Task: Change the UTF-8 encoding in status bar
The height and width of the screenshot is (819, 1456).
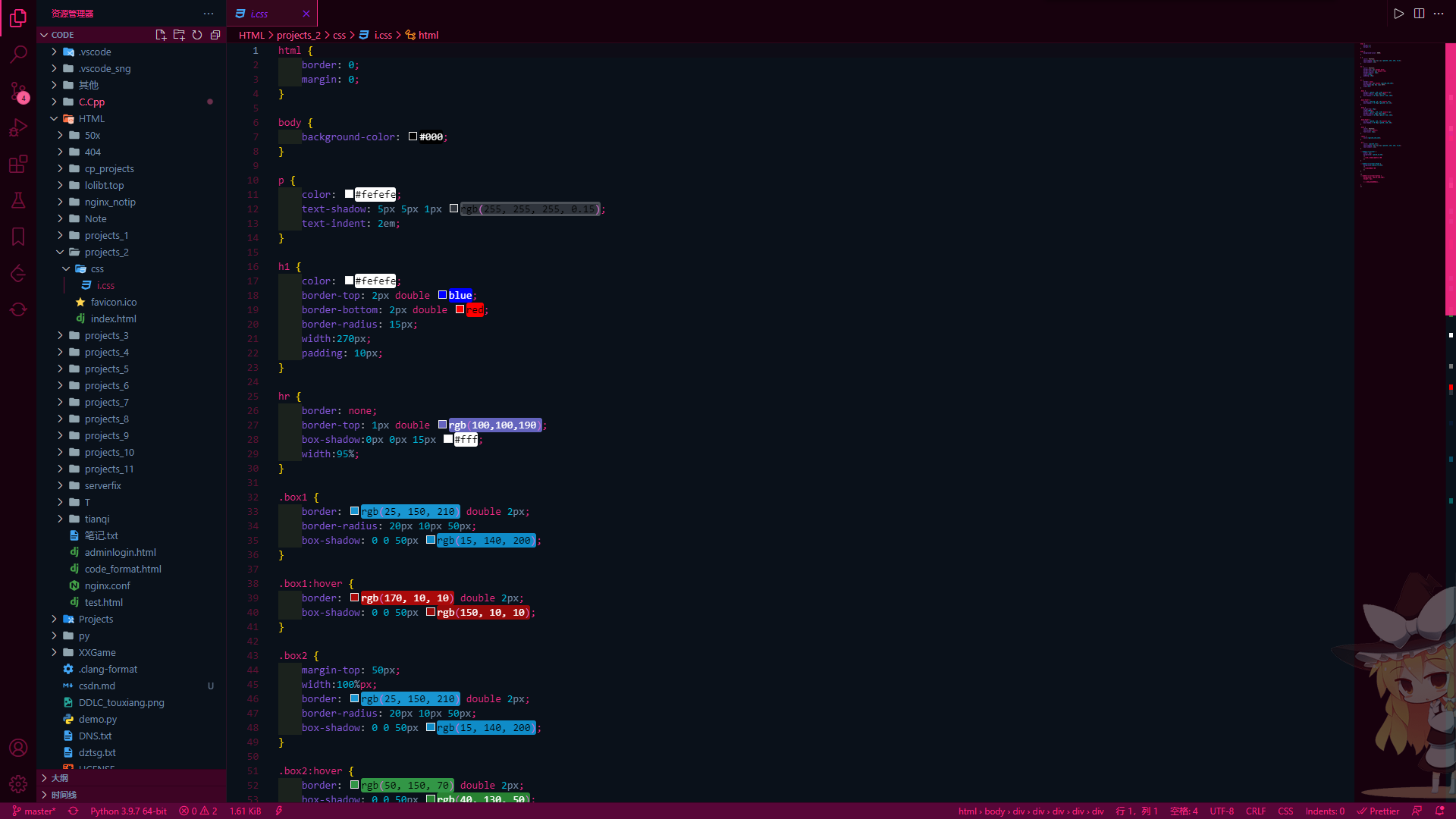Action: [1222, 811]
